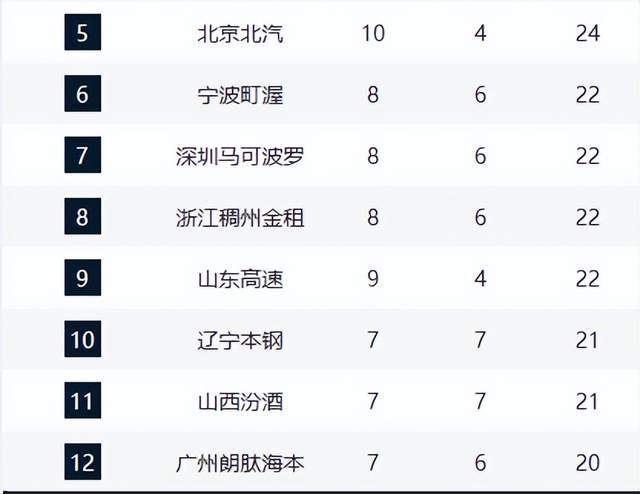The width and height of the screenshot is (640, 494).
Task: Open the 山西汾酒 team link
Action: click(240, 402)
